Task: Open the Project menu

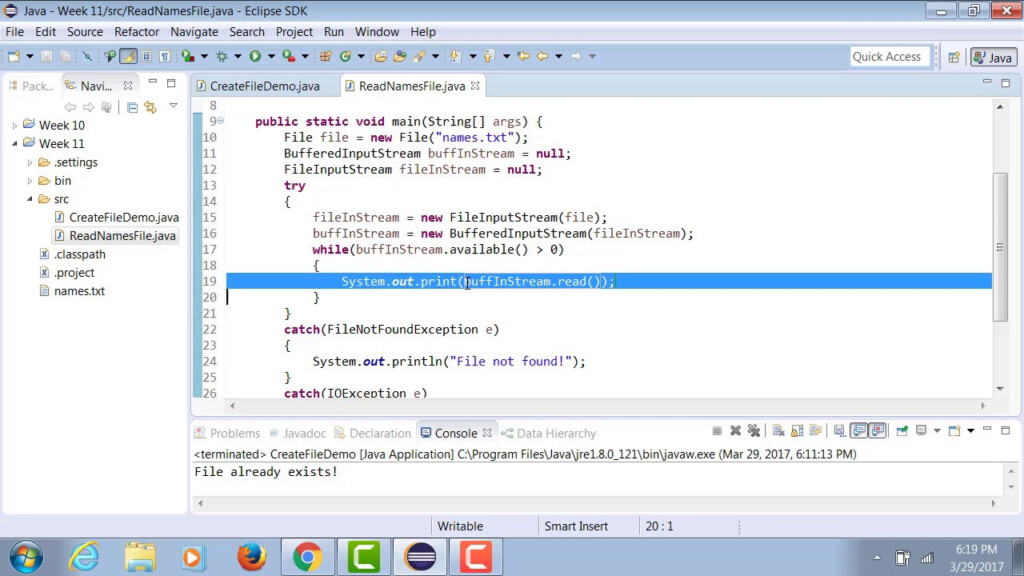Action: [x=294, y=32]
